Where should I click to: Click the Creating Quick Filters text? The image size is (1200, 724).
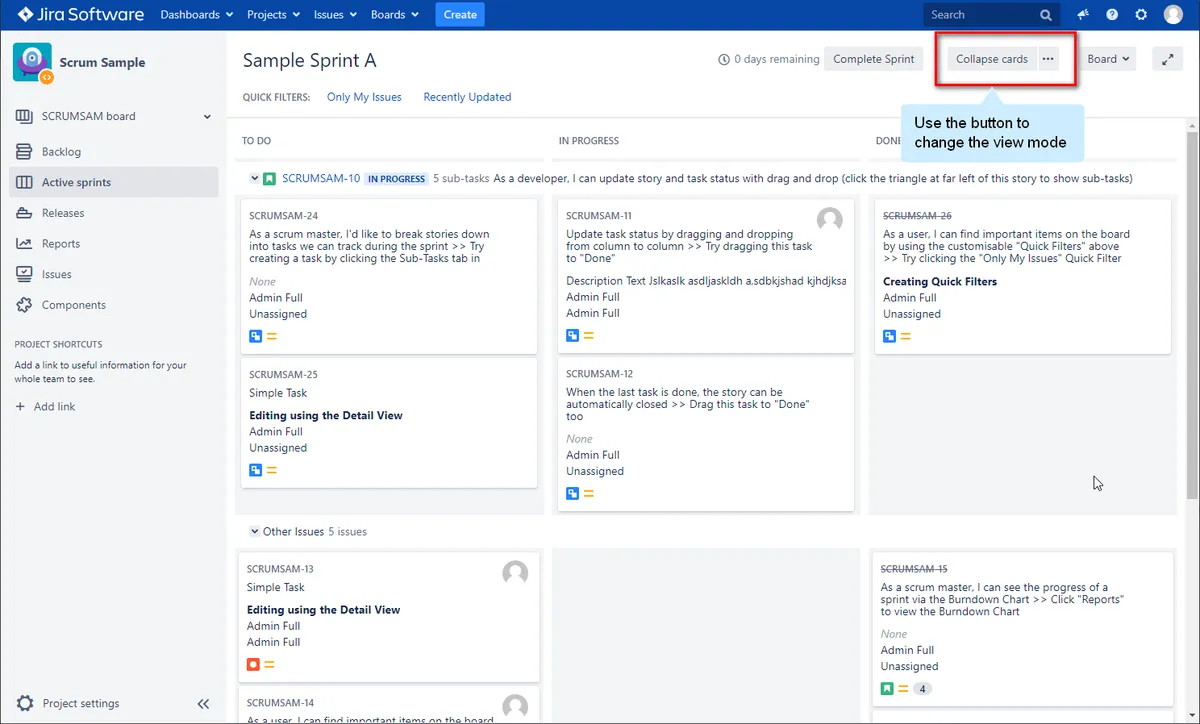940,282
